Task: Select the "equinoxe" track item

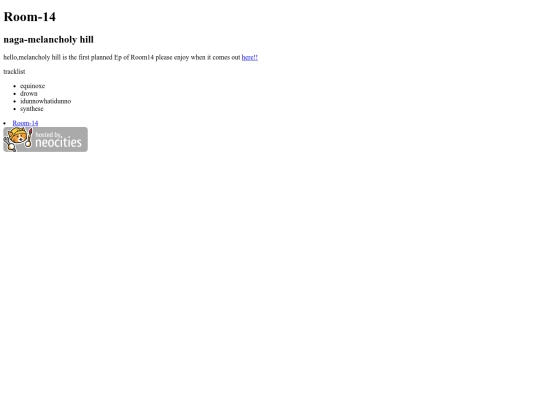Action: click(x=32, y=86)
